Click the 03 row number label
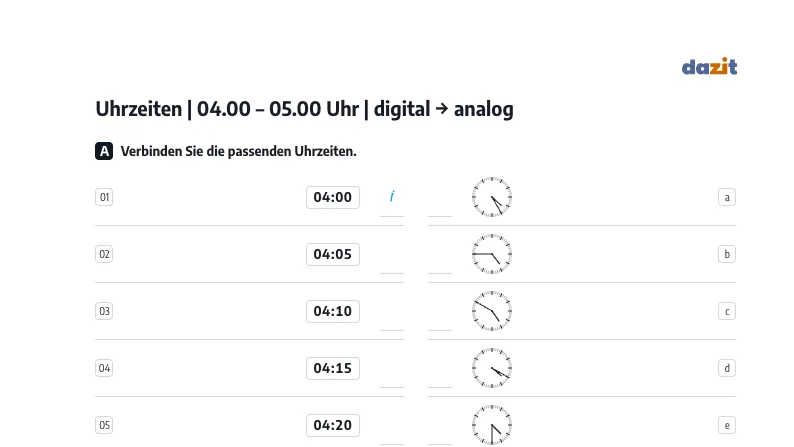 point(104,311)
